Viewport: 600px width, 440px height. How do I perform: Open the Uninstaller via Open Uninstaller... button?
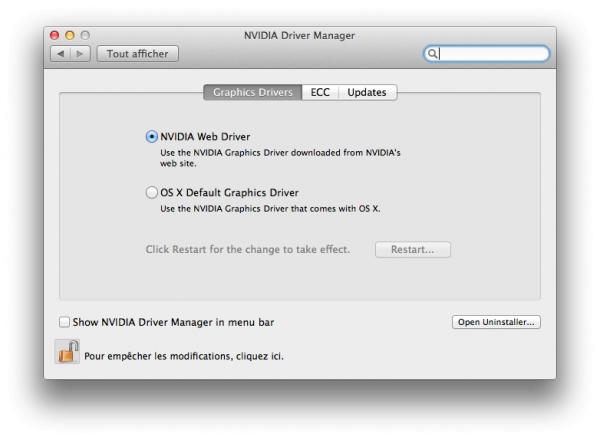[x=496, y=322]
